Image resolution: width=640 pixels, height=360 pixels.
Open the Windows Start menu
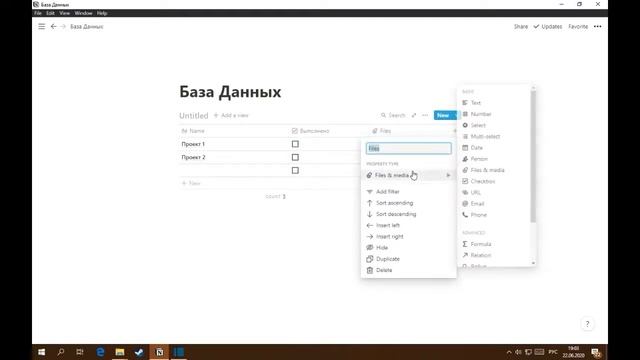[42, 352]
